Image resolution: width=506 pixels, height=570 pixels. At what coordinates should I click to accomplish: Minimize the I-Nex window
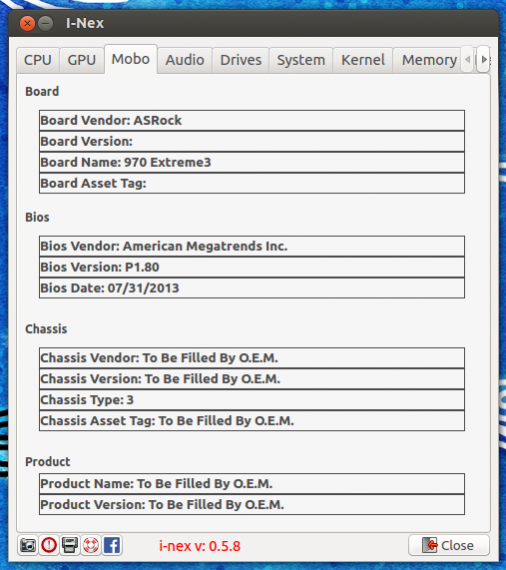[45, 24]
